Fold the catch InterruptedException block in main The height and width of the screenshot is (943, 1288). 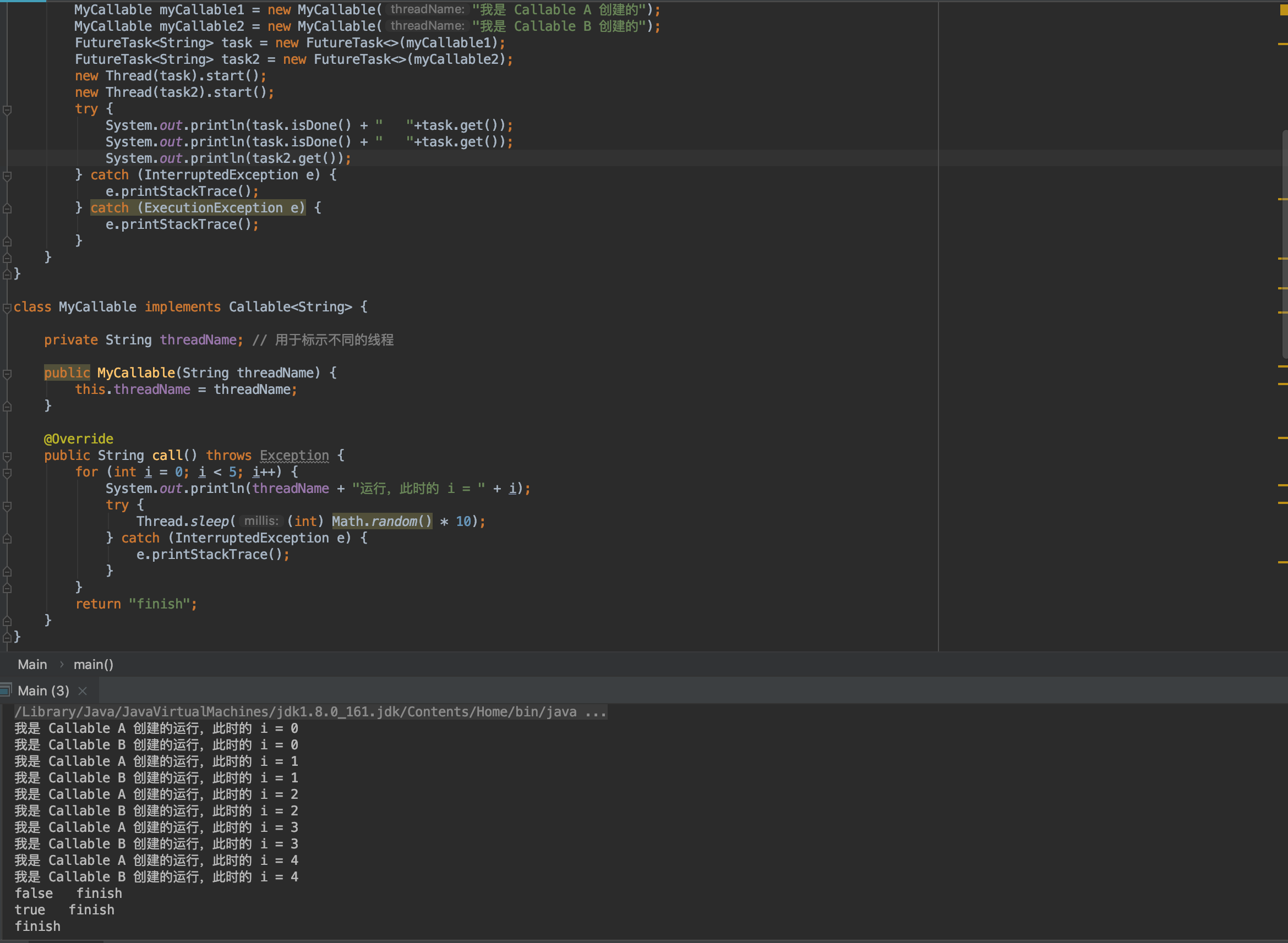pyautogui.click(x=7, y=176)
